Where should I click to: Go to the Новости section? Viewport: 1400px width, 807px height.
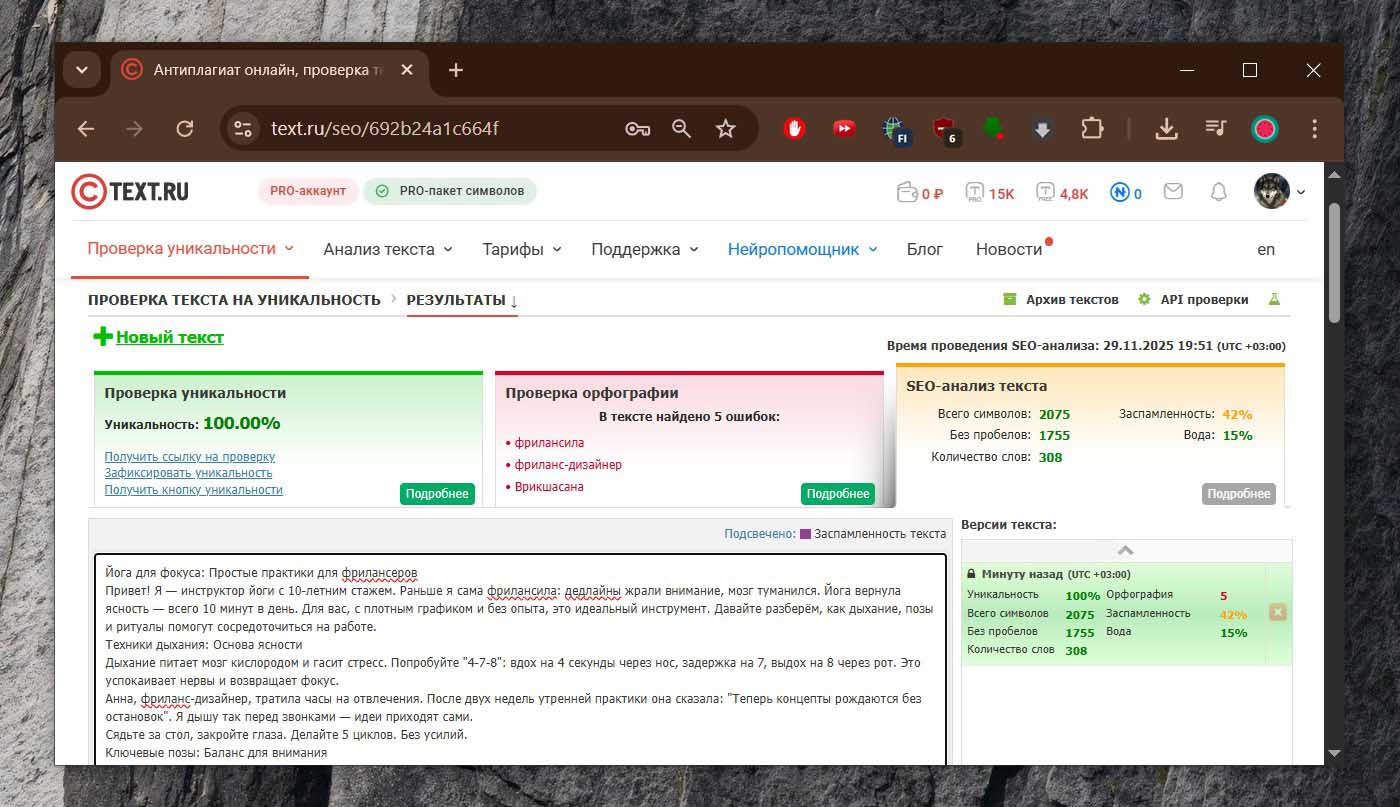[1008, 250]
